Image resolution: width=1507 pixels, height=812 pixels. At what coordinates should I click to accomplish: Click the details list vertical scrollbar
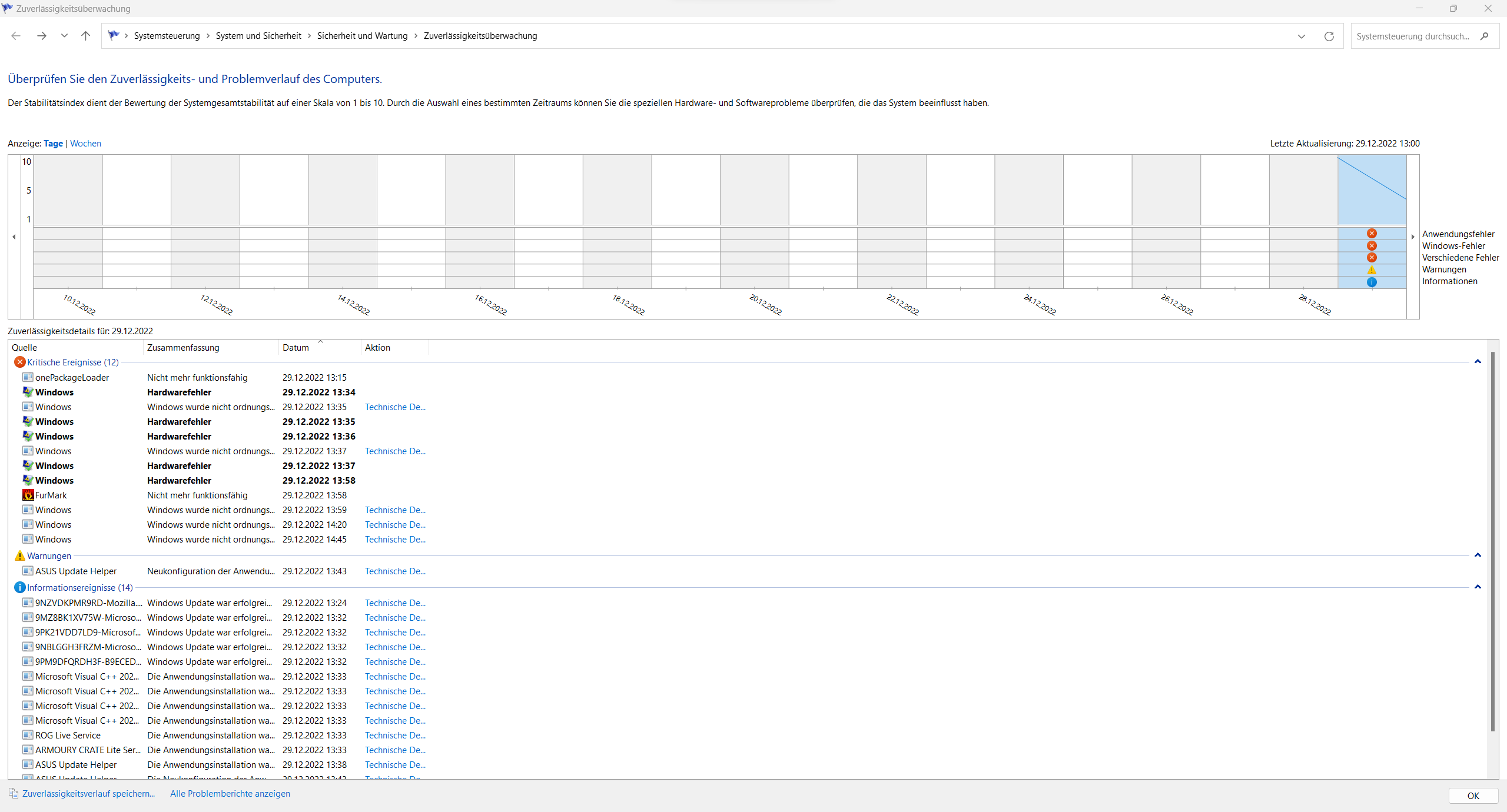pos(1492,541)
